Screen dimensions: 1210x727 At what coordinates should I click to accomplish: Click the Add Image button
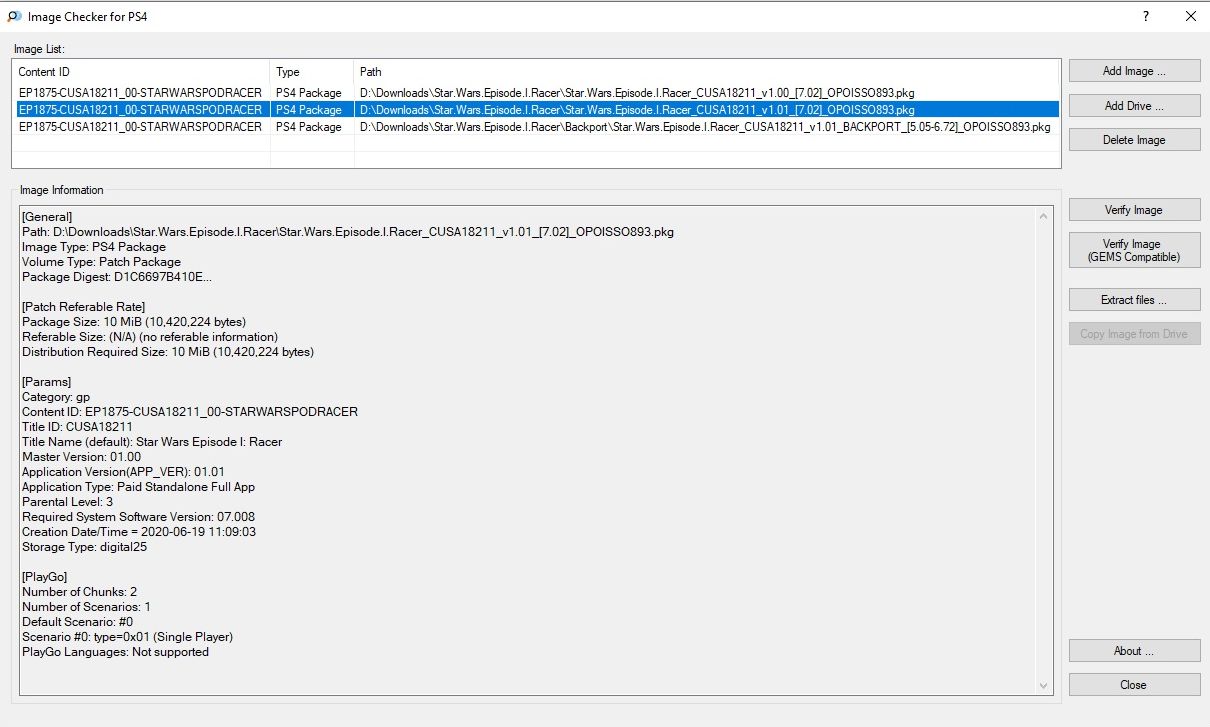tap(1134, 71)
